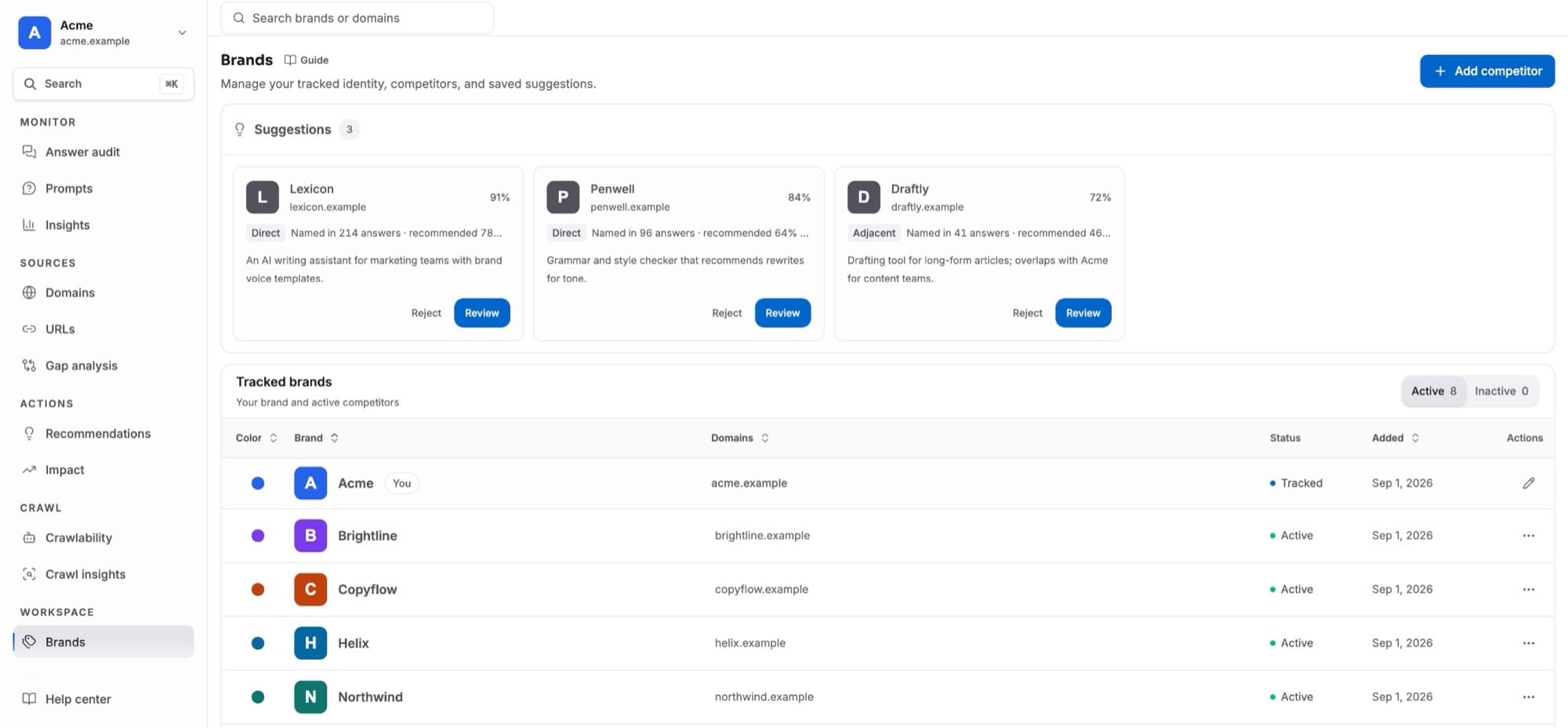Open the Guide link next to Brands
Viewport: 1568px width, 728px height.
click(x=307, y=60)
